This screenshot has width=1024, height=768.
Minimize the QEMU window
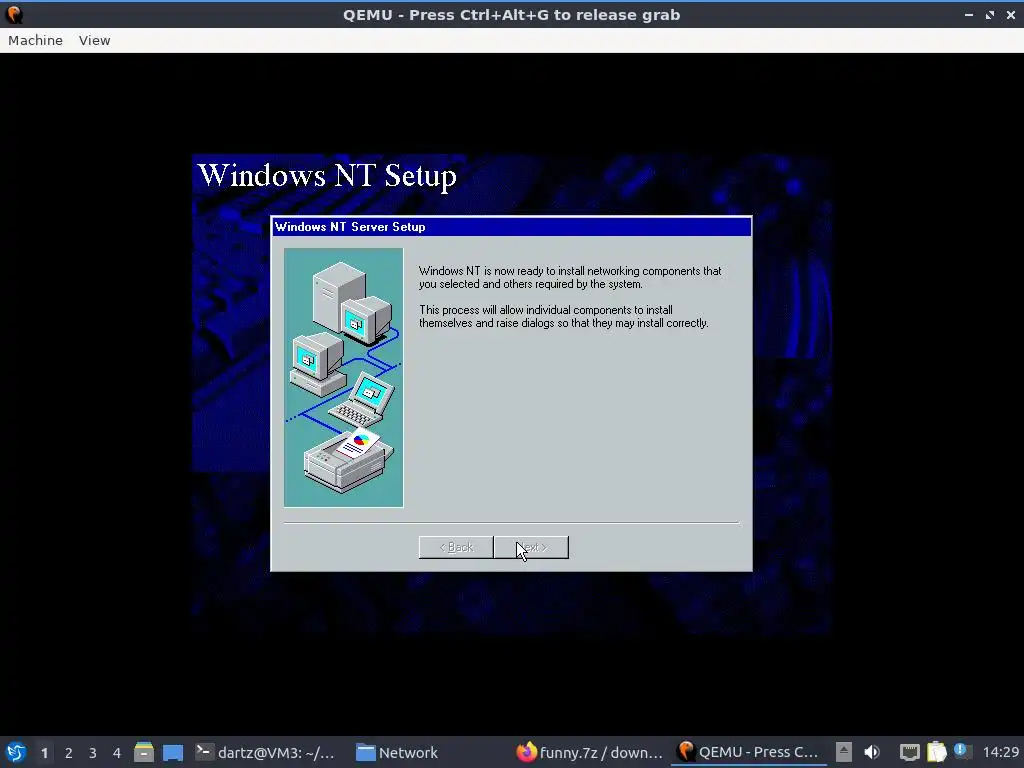(969, 14)
